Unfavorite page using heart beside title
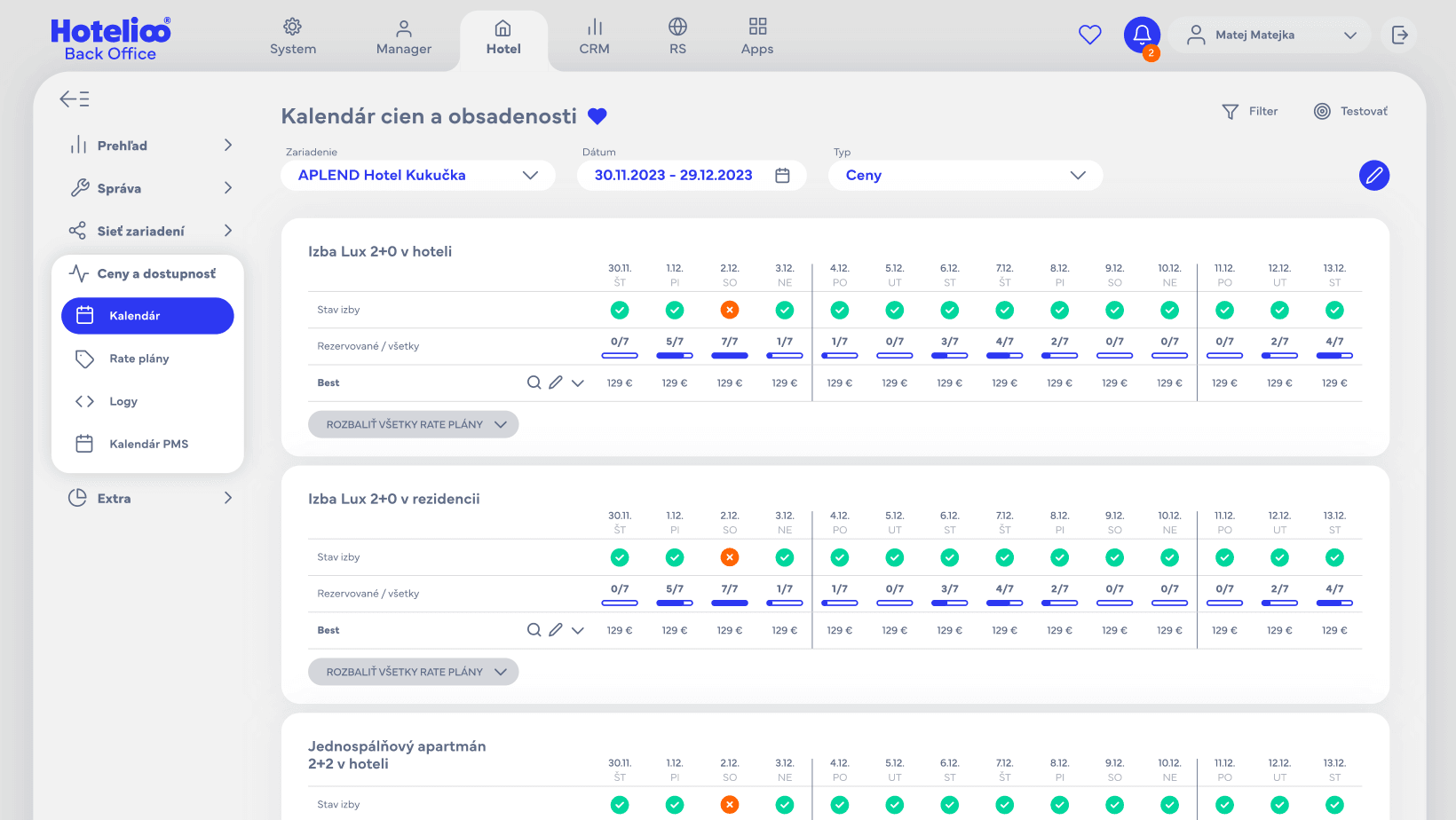The height and width of the screenshot is (820, 1456). click(597, 116)
